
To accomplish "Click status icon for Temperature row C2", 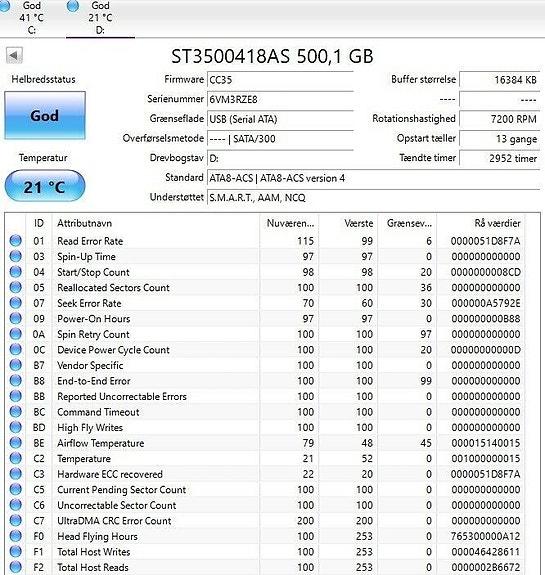I will [15, 458].
